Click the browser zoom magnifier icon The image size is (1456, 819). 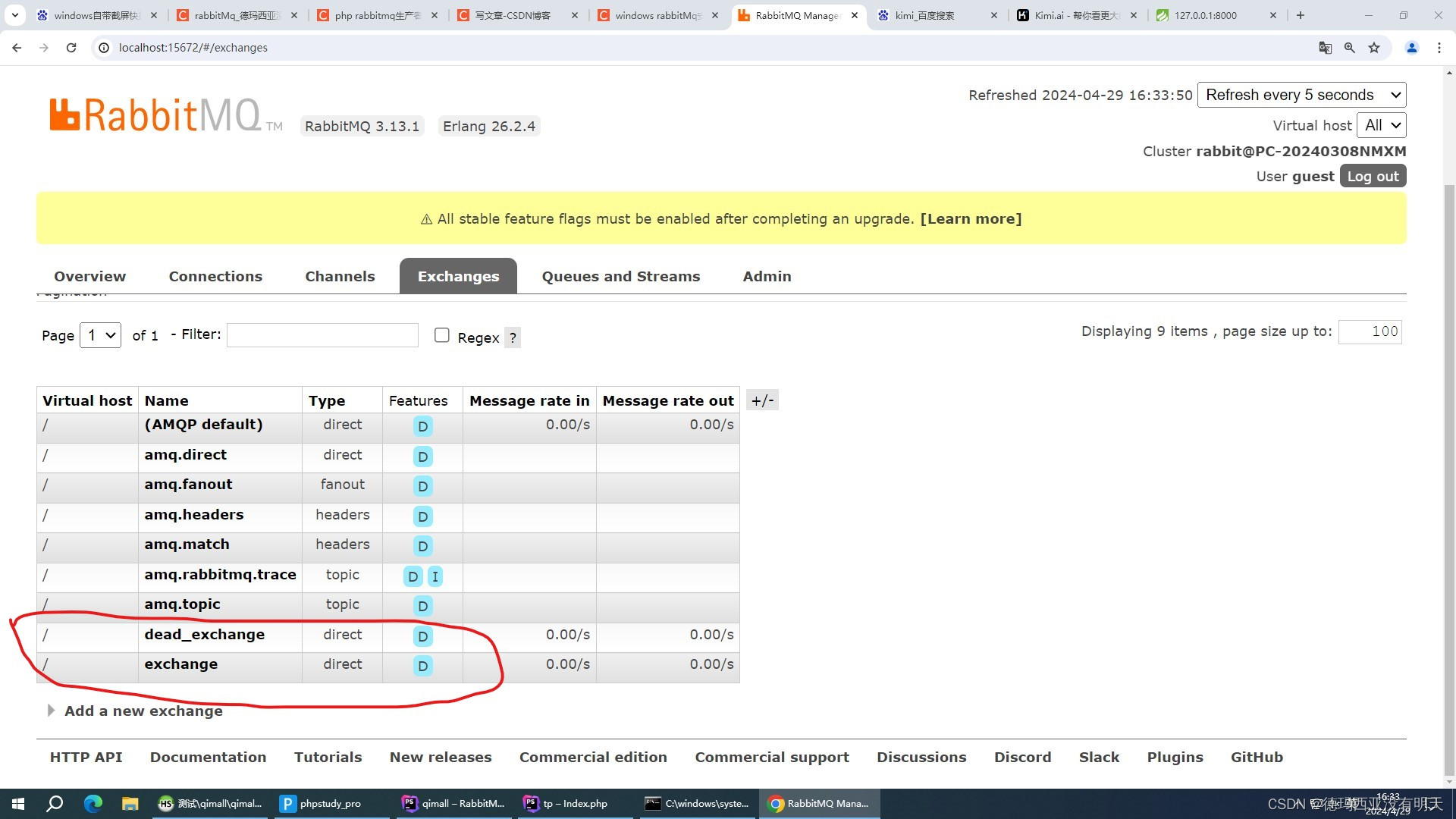pyautogui.click(x=1350, y=48)
